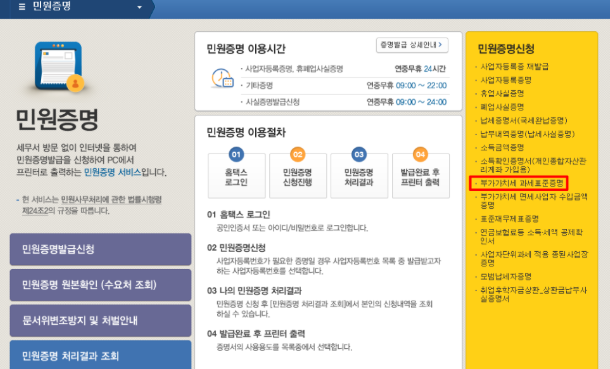
Task: Click the large 민원증명 title on the left
Action: click(x=57, y=119)
